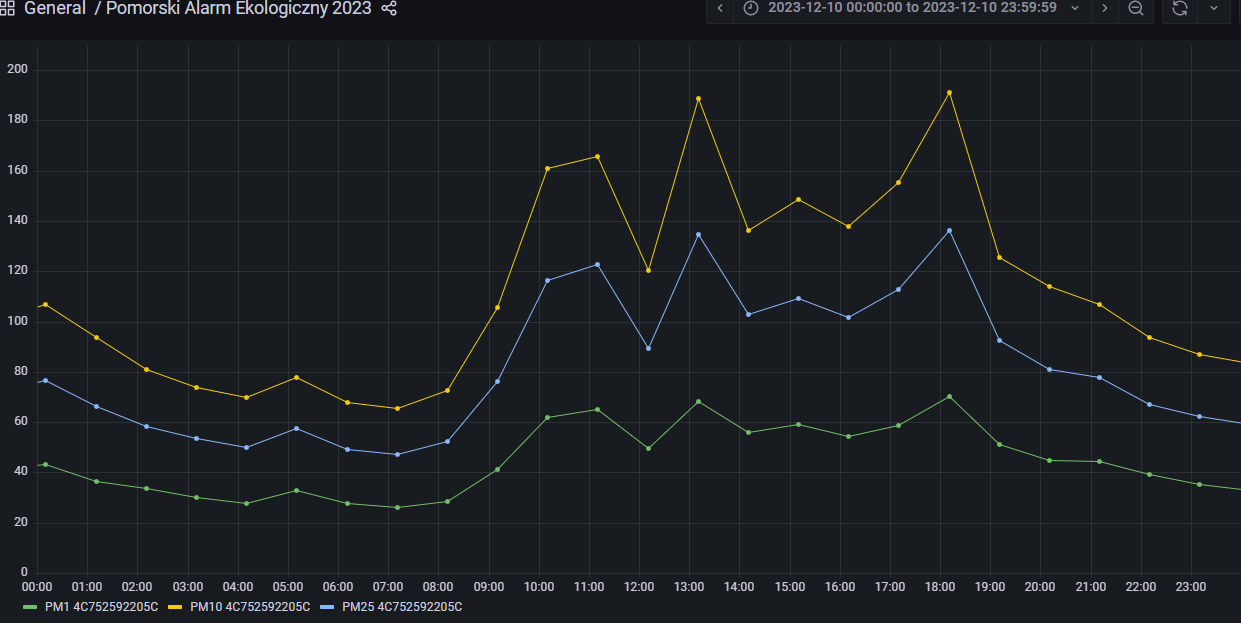Toggle PM10 4C752592205C series visibility
The width and height of the screenshot is (1241, 623).
point(249,607)
